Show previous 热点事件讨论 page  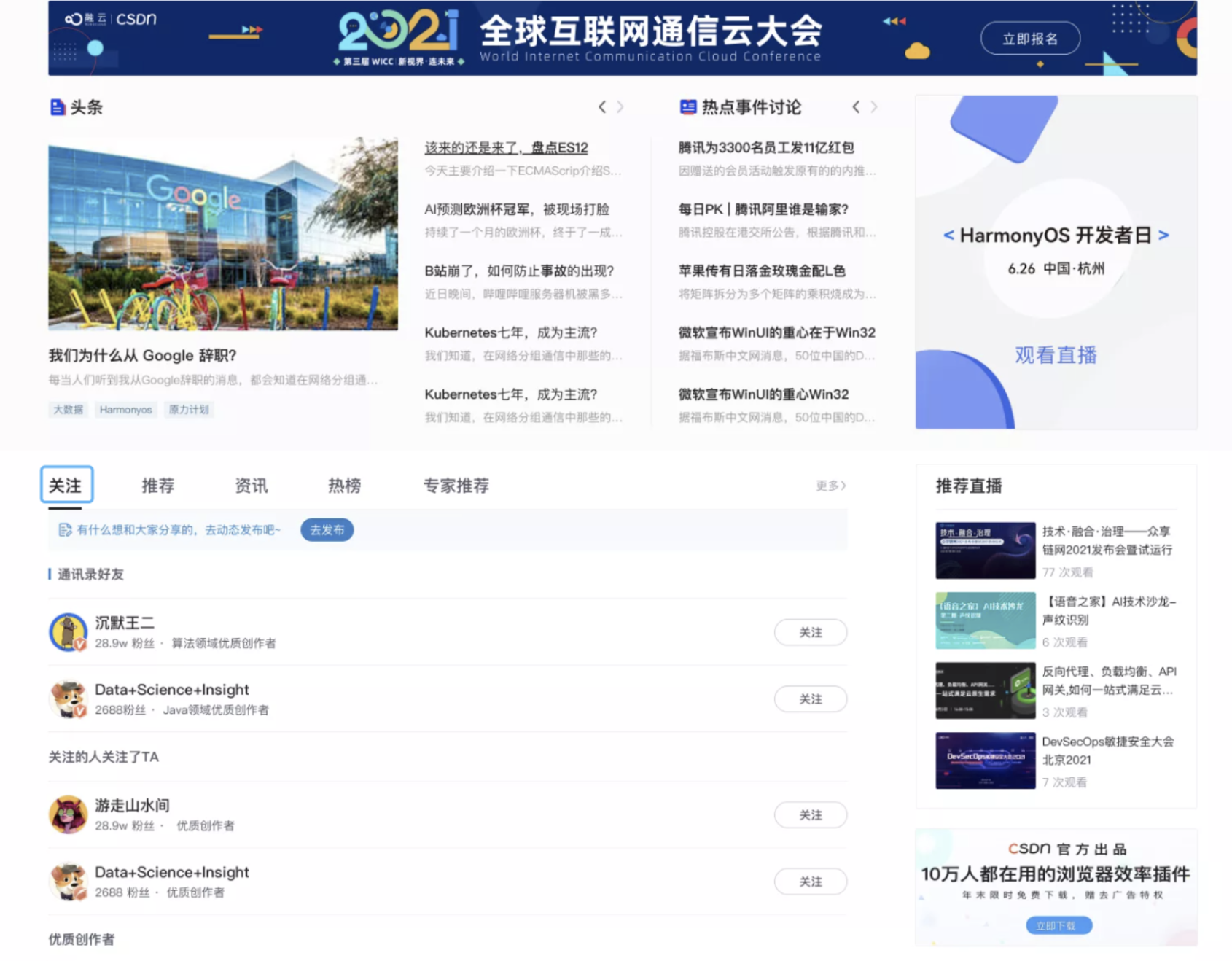[856, 107]
